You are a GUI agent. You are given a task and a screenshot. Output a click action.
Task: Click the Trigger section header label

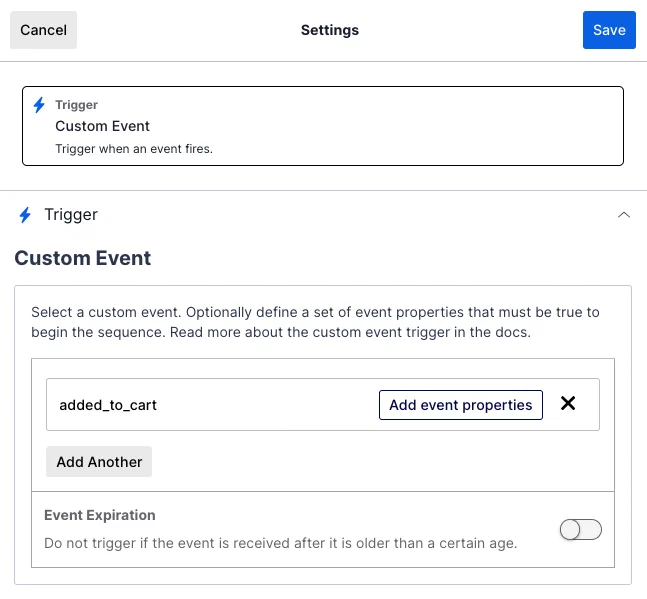[71, 215]
